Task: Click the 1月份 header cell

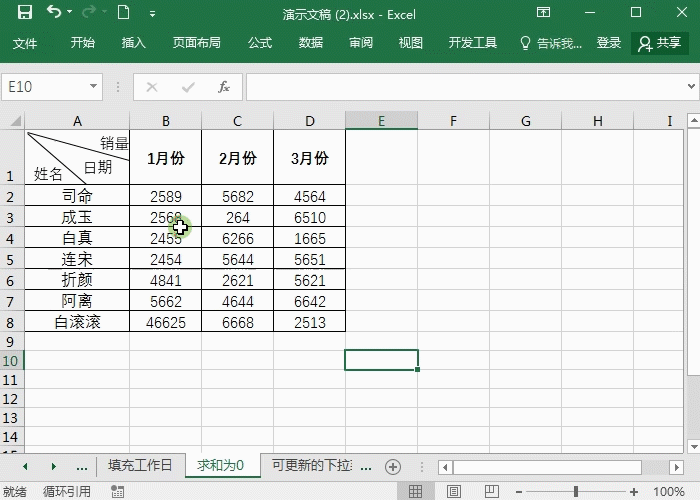Action: 166,157
